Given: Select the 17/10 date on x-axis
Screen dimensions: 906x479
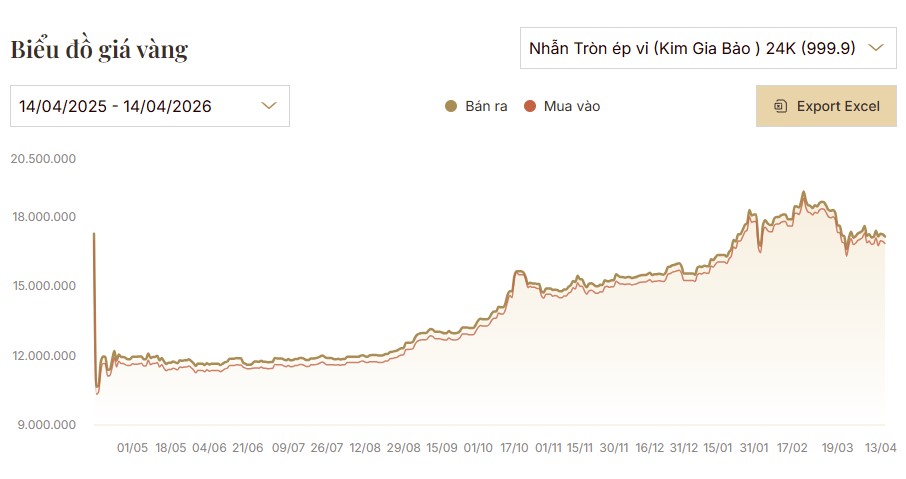Looking at the screenshot, I should pos(515,448).
